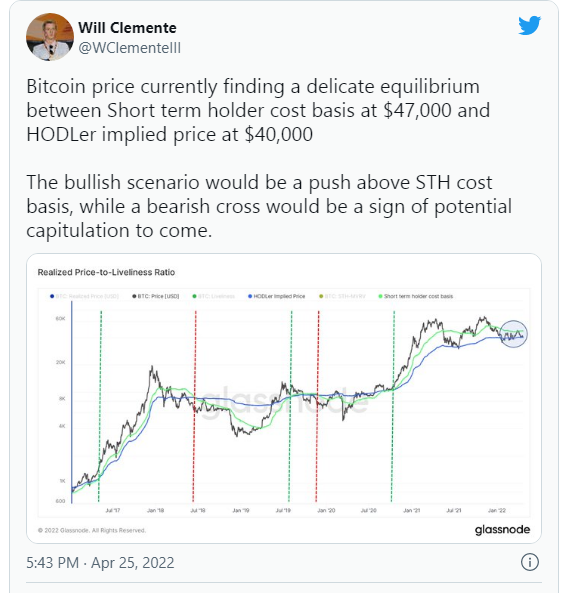Toggle Short term holder cost basis legend
This screenshot has width=564, height=593.
[x=416, y=296]
